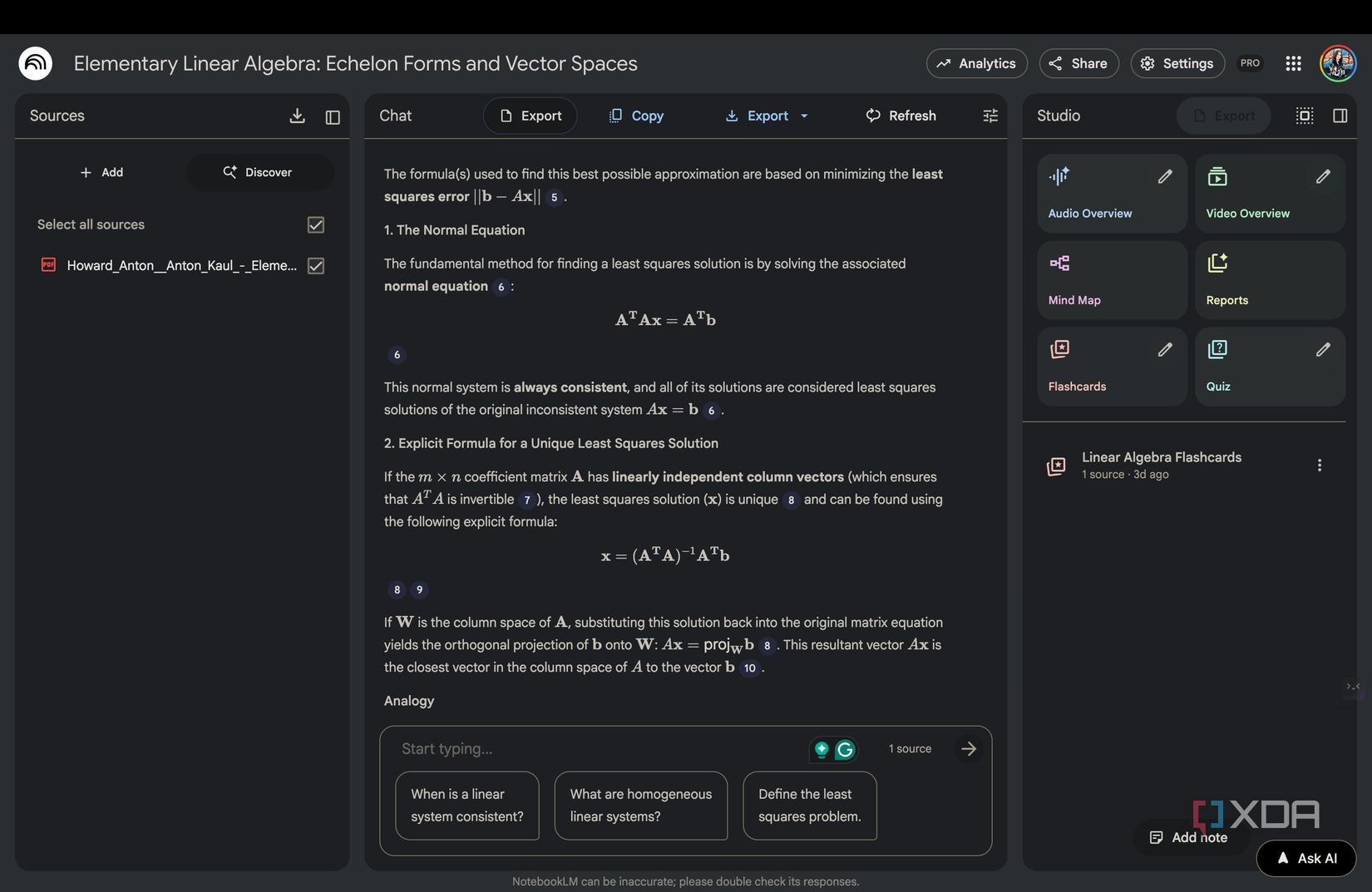Download sources using the download icon
Image resolution: width=1372 pixels, height=892 pixels.
click(297, 116)
